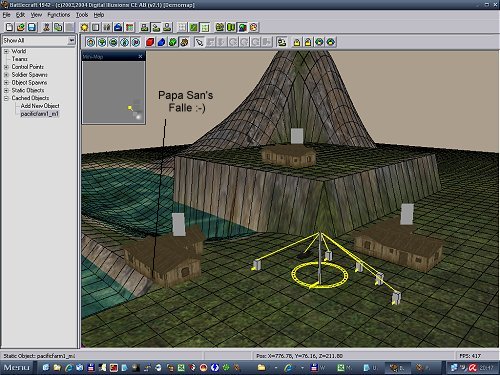Expand the Static Objects tree node

[x=6, y=90]
